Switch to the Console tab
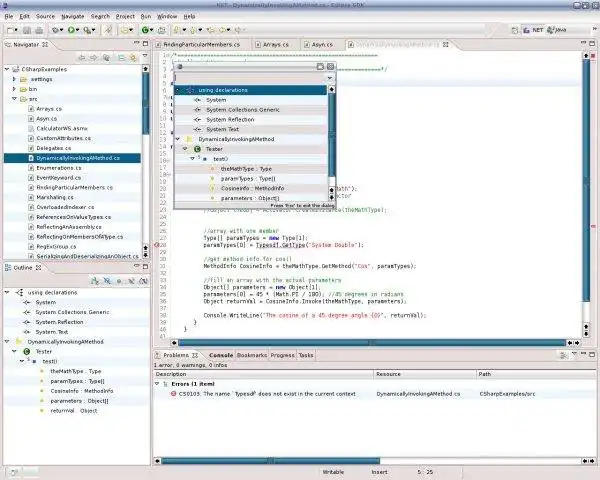Viewport: 600px width, 480px height. [220, 355]
